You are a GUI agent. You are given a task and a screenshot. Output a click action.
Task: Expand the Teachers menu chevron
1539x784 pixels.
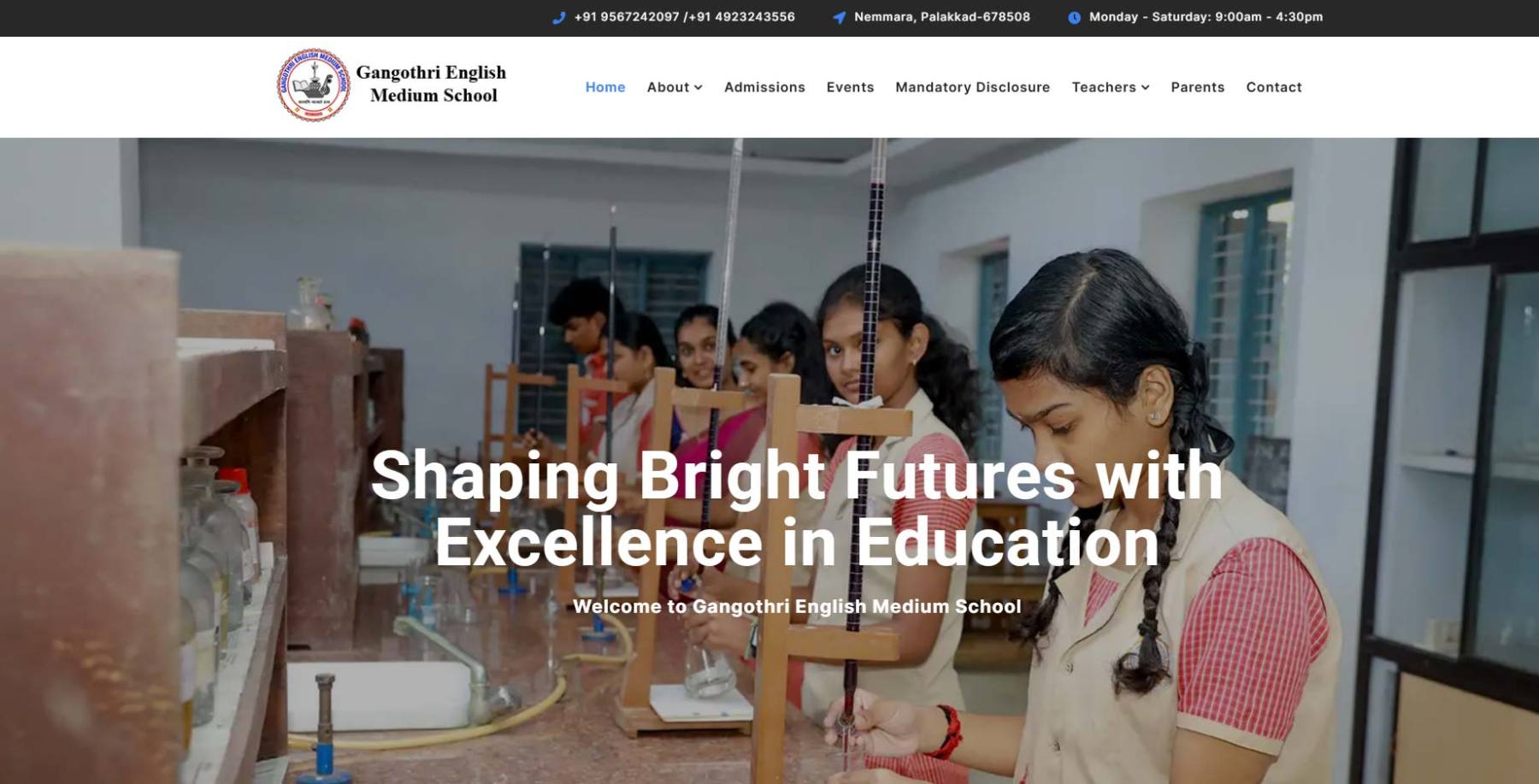[x=1145, y=87]
